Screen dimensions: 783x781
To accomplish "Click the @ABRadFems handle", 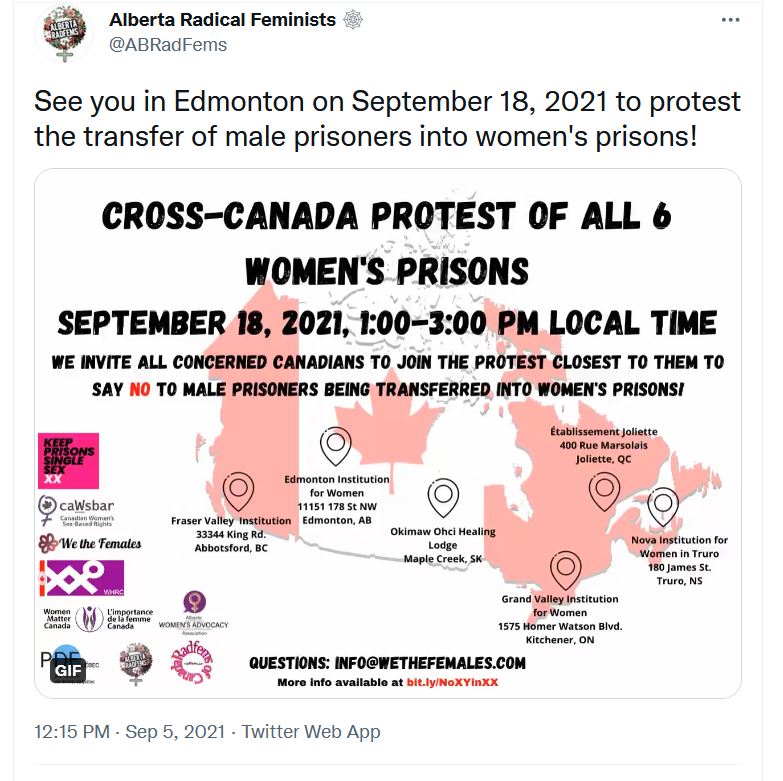I will 167,45.
